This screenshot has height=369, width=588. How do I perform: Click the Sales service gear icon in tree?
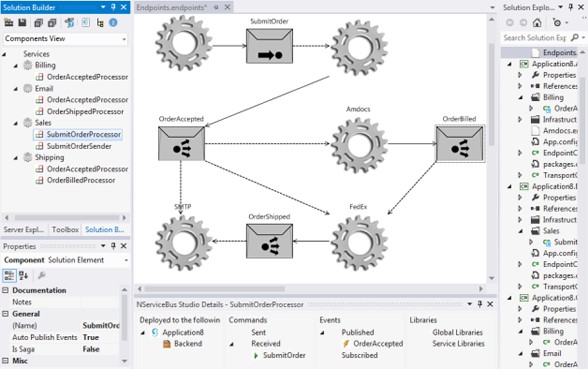pos(28,123)
